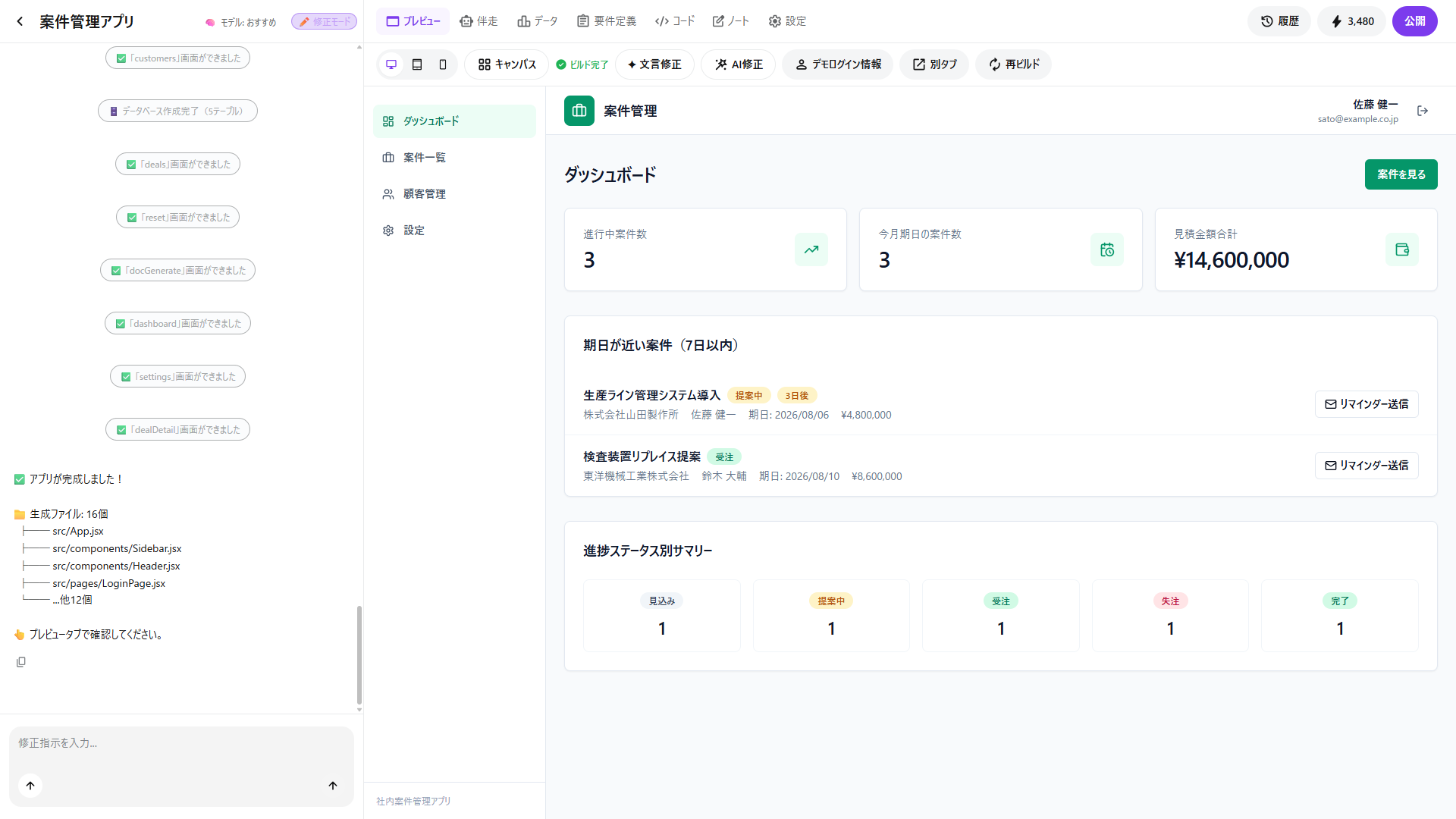Open the top-bar 設定 tab with cog
Screen dimensions: 1456x819
(787, 21)
